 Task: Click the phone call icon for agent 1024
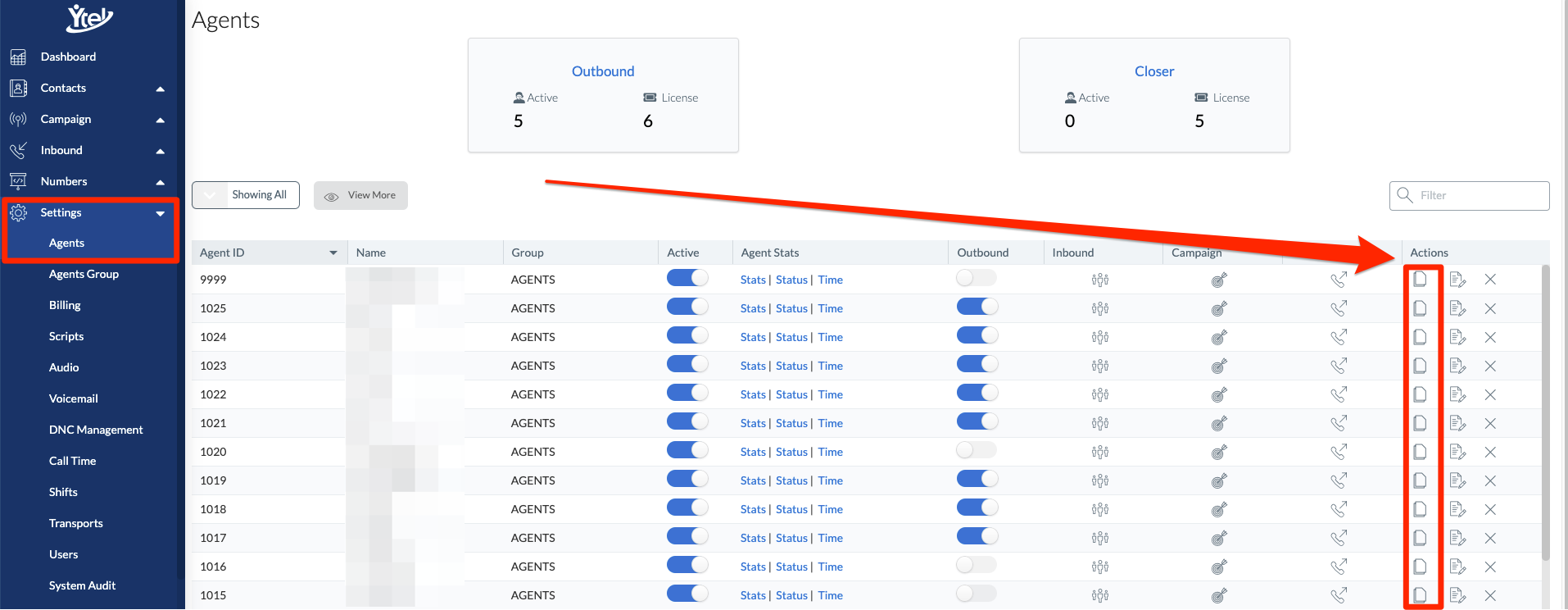point(1339,337)
